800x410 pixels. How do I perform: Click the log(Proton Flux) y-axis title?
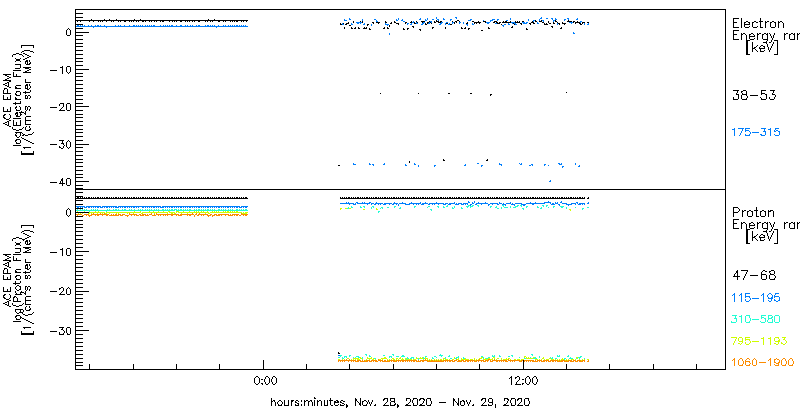(x=20, y=279)
